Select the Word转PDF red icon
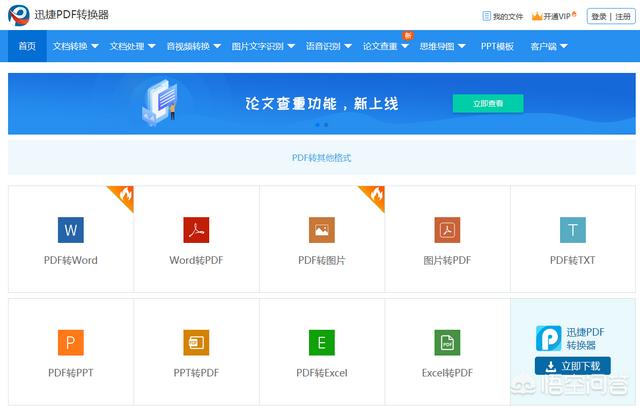640x407 pixels. pos(196,230)
